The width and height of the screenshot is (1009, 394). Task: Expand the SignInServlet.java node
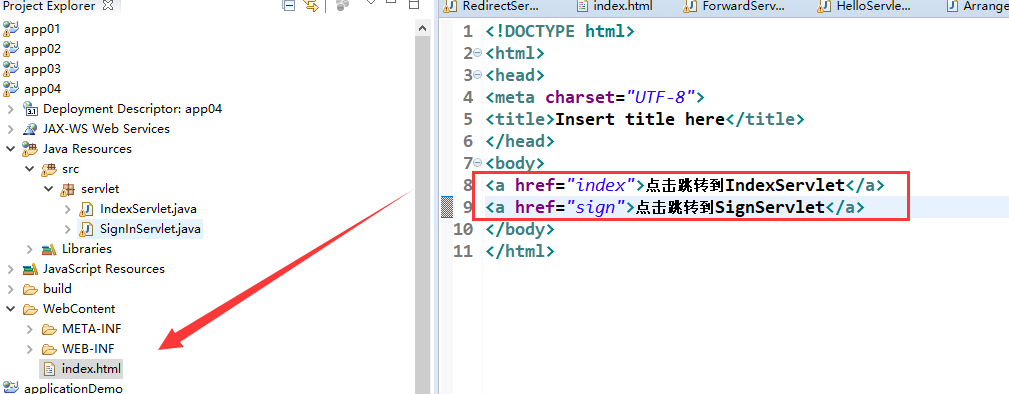(x=68, y=229)
